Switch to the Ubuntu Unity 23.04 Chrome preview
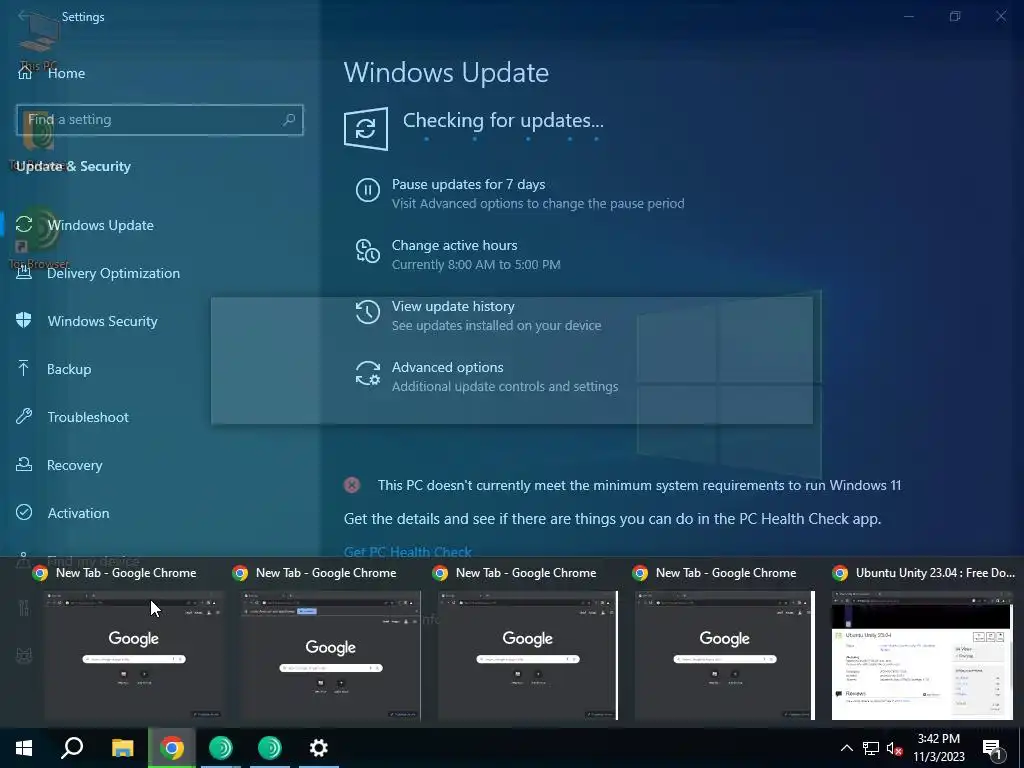 pyautogui.click(x=922, y=655)
